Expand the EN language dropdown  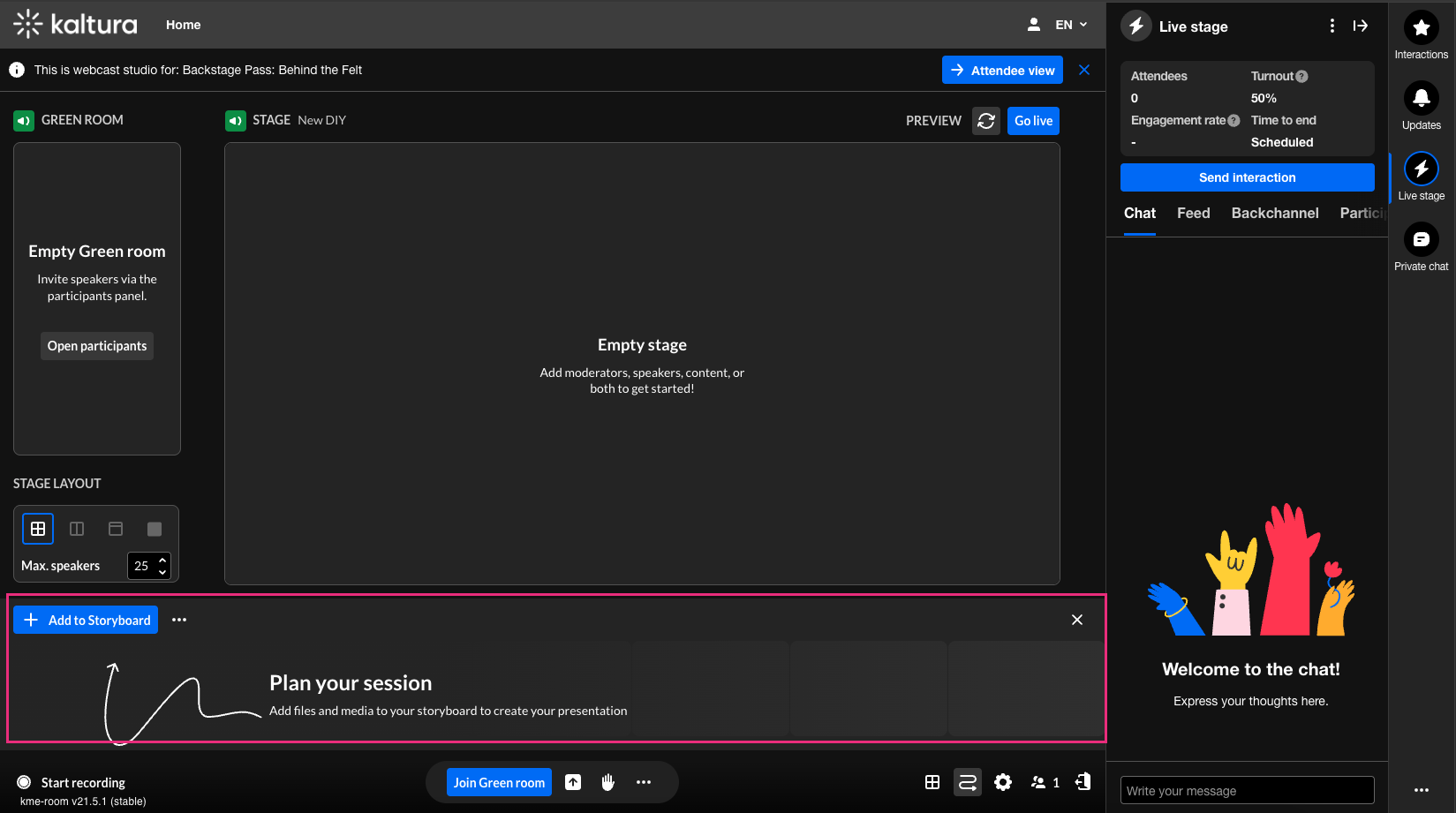(1071, 25)
